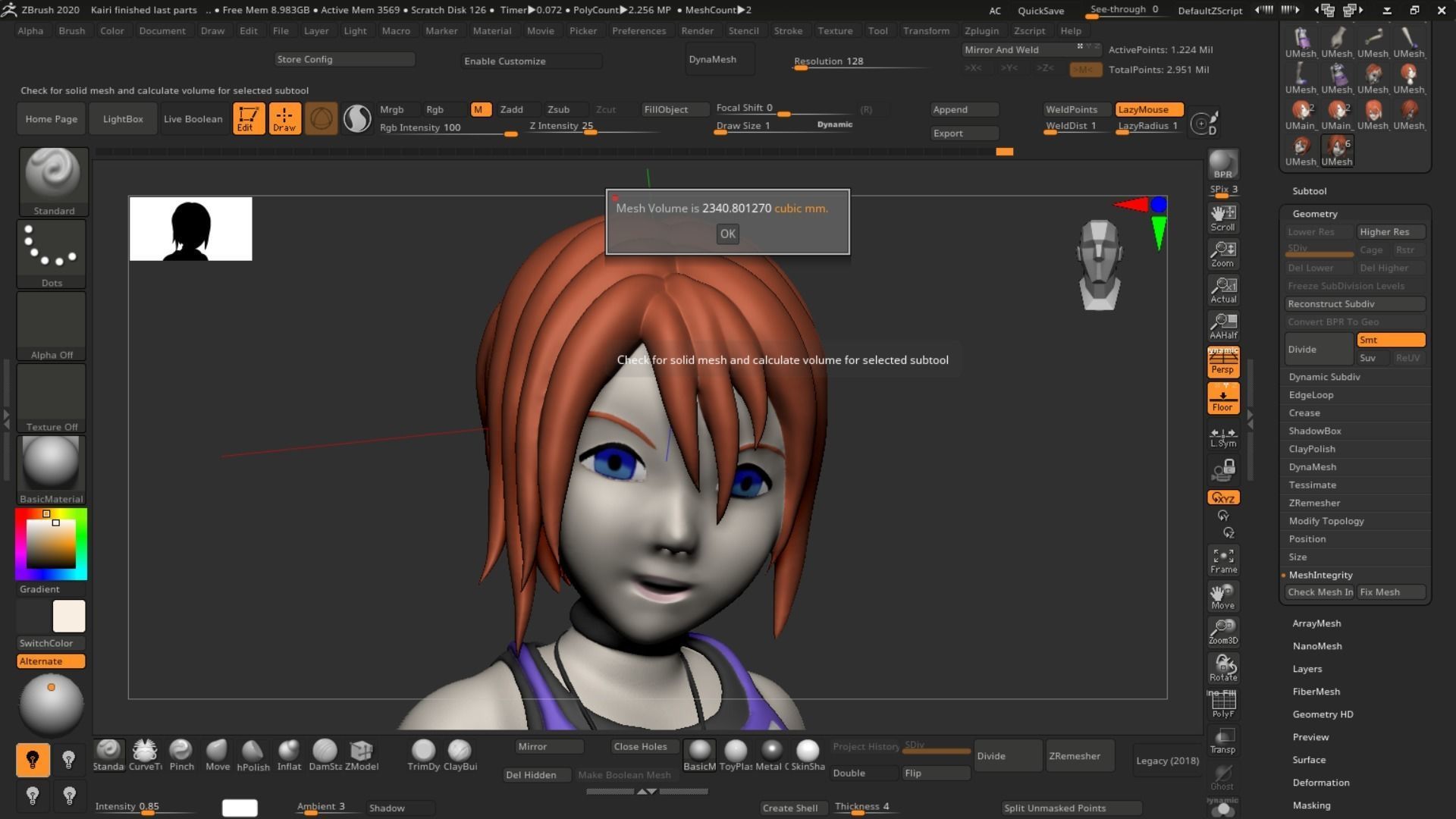Viewport: 1456px width, 819px height.
Task: Select the CurveTube brush
Action: (x=145, y=755)
